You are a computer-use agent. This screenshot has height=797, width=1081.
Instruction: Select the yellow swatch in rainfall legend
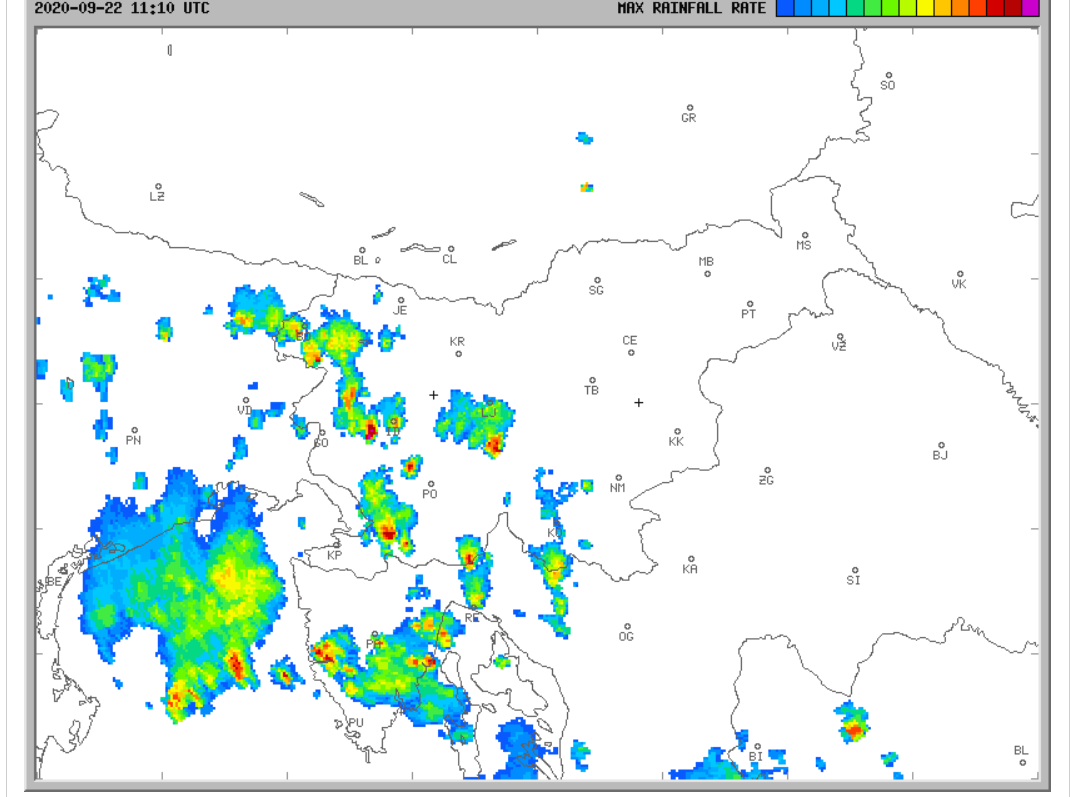[x=925, y=9]
